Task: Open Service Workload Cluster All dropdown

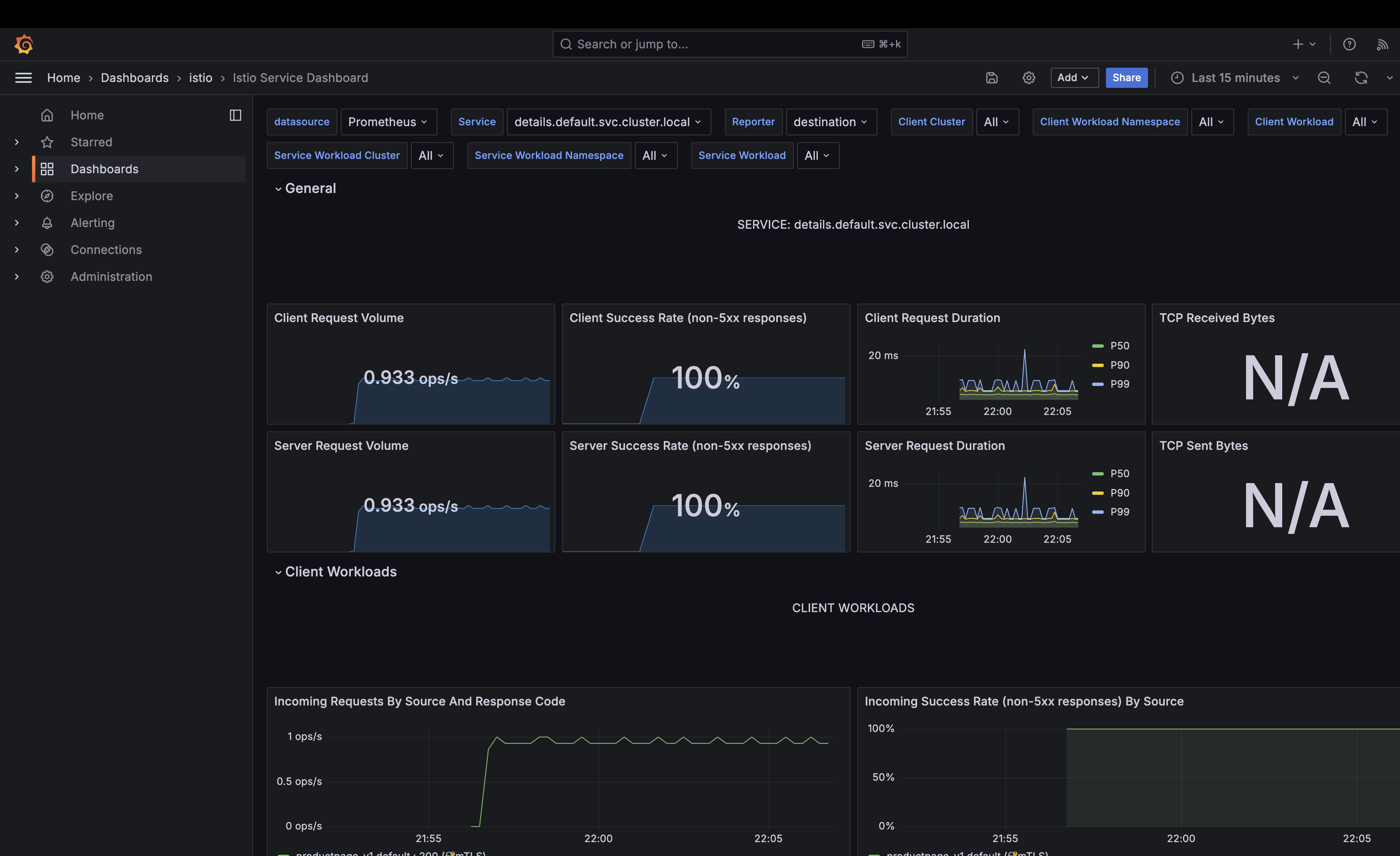Action: (x=432, y=156)
